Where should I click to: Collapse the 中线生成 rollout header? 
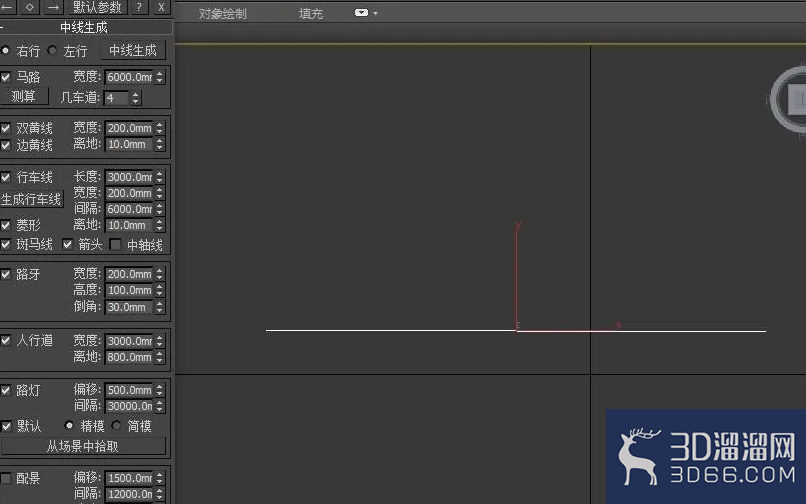coord(86,27)
